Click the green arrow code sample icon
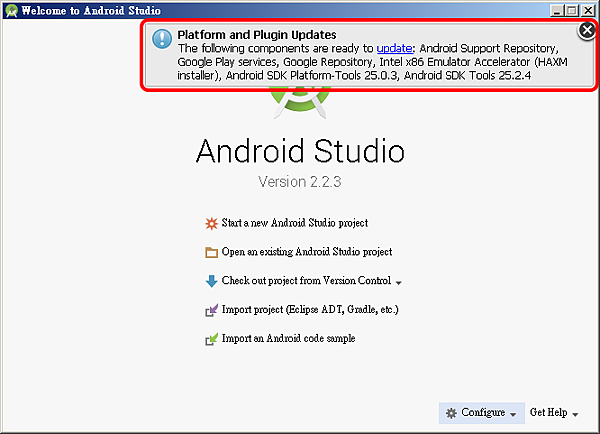This screenshot has height=434, width=600. click(211, 339)
